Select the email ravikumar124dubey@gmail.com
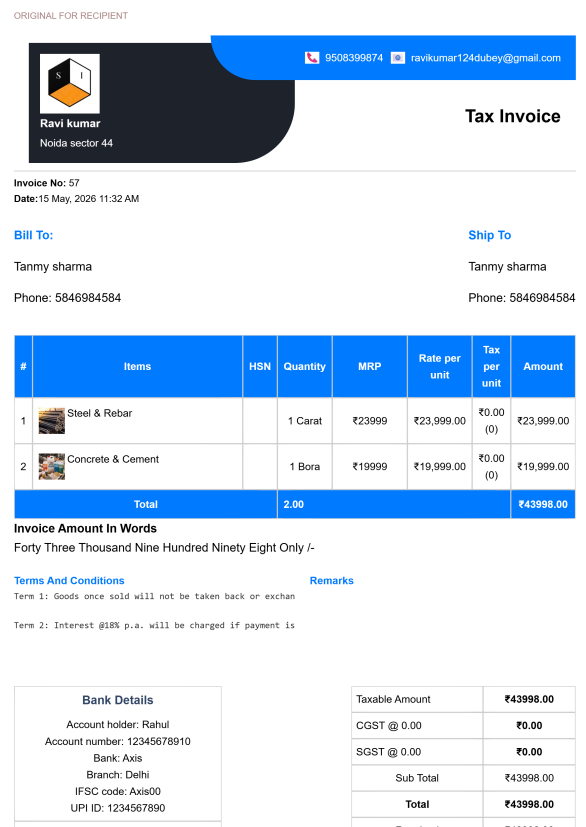The image size is (586, 827). (486, 58)
